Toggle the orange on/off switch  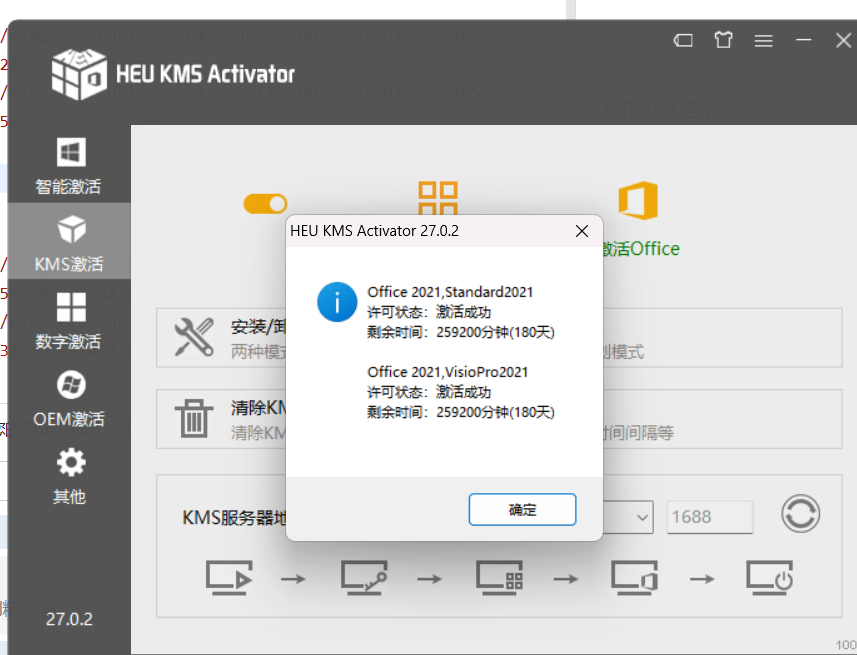point(265,204)
